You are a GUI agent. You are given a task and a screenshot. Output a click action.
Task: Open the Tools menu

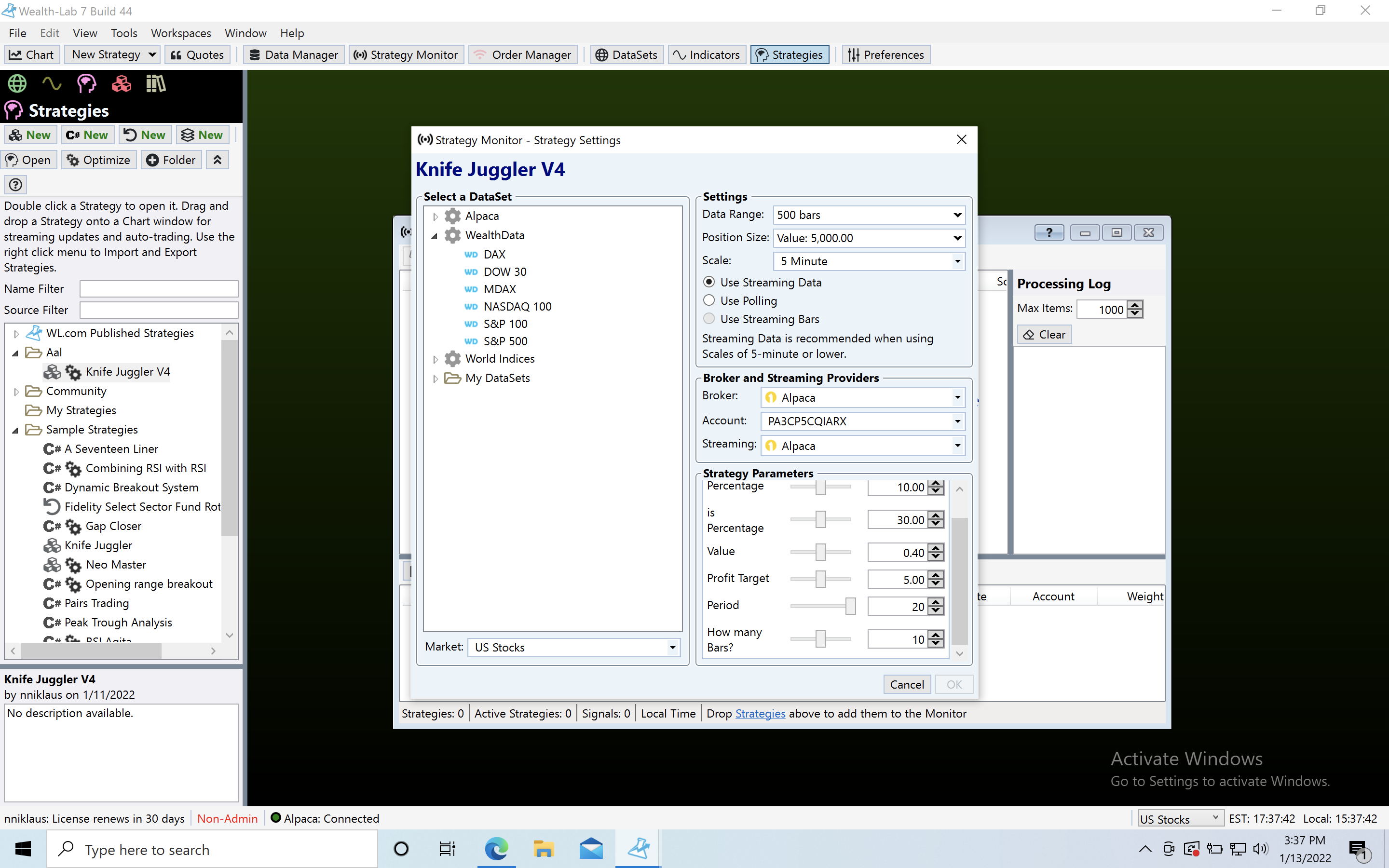(x=123, y=33)
